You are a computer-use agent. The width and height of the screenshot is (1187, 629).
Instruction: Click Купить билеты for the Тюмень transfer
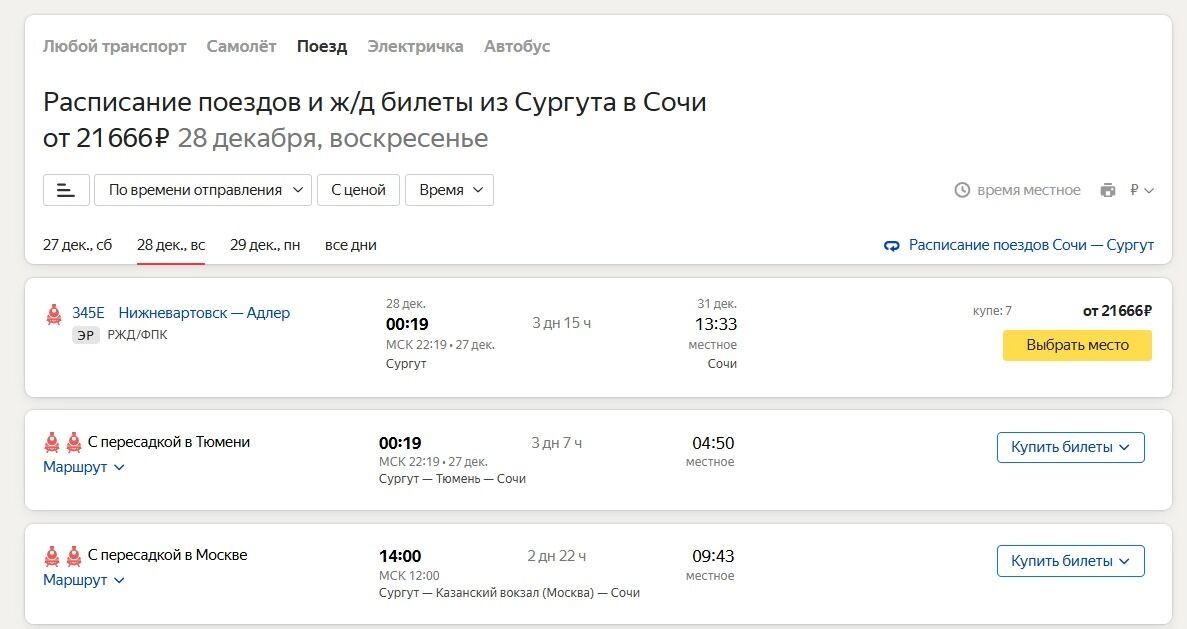coord(1070,447)
